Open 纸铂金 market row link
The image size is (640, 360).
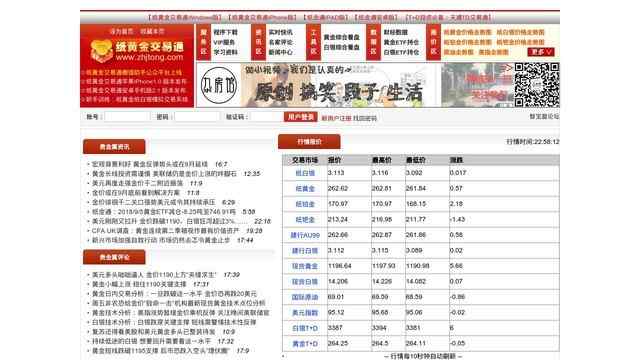pos(305,204)
